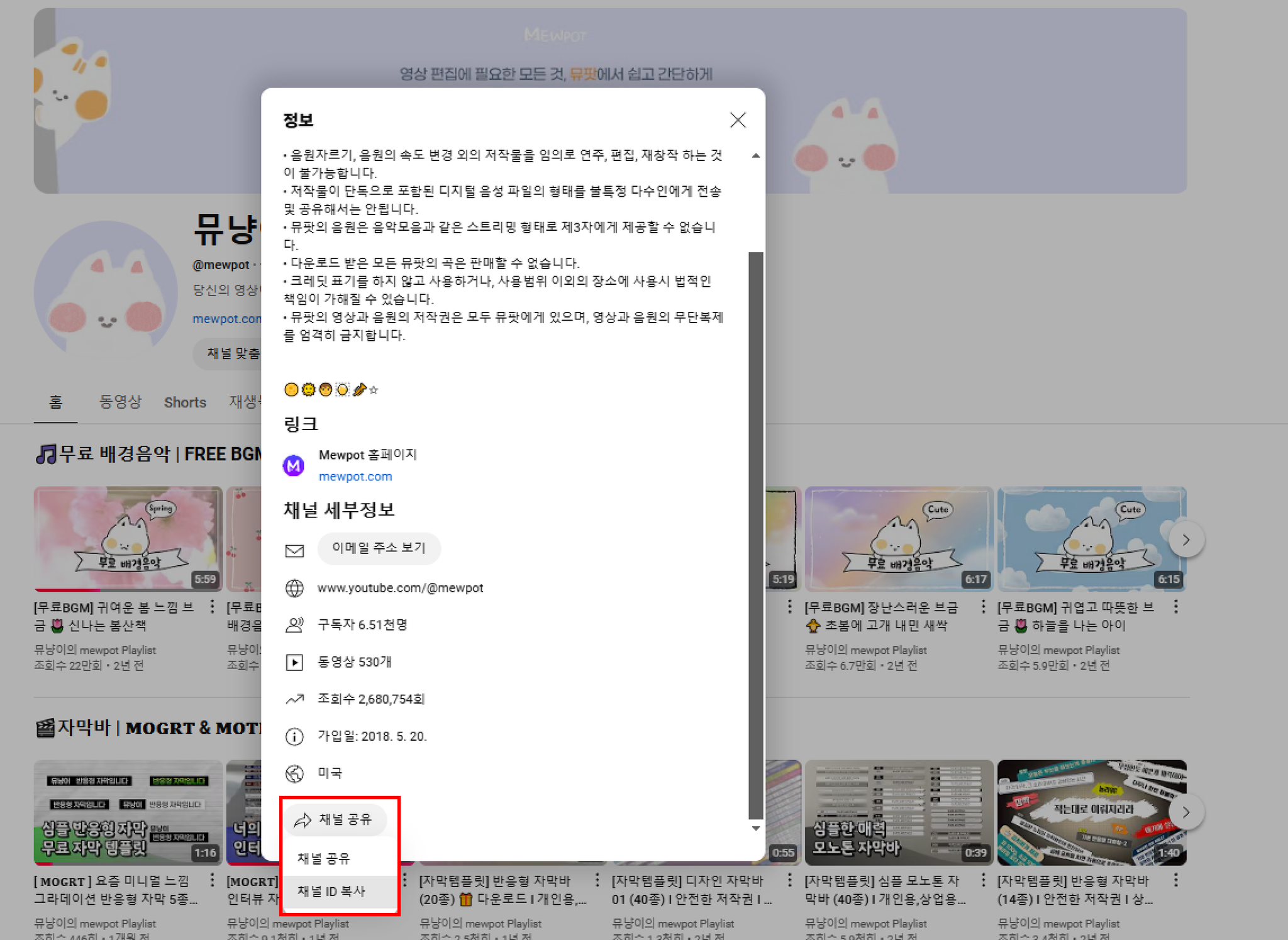Click the share arrow icon in 채널 공유
The width and height of the screenshot is (1288, 940).
[303, 820]
